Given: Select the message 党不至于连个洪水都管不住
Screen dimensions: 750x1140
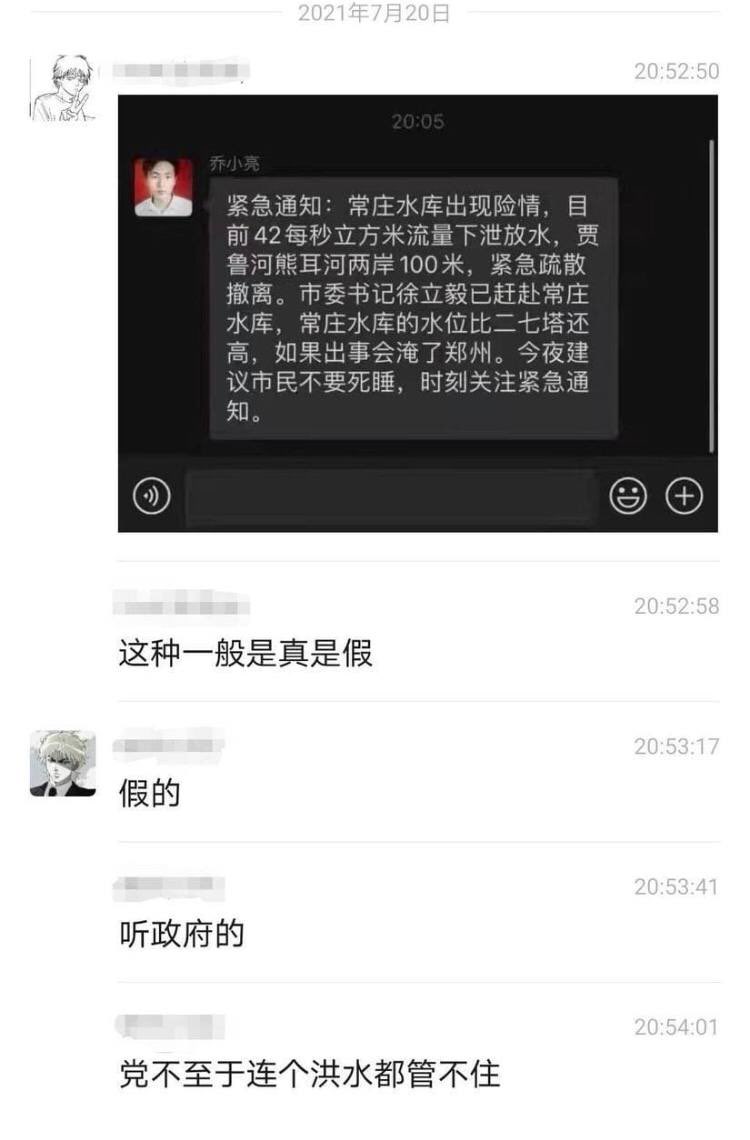Looking at the screenshot, I should [x=310, y=1075].
